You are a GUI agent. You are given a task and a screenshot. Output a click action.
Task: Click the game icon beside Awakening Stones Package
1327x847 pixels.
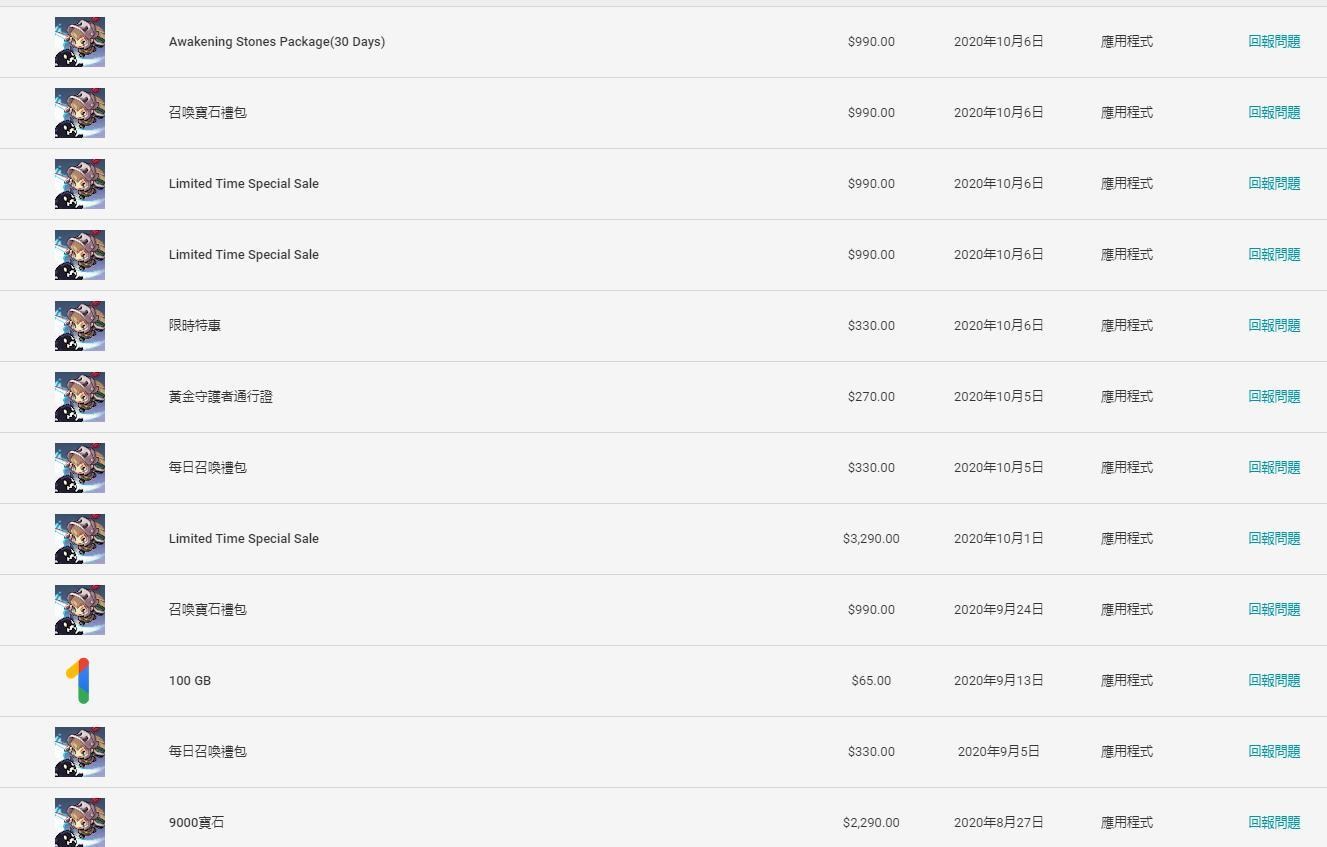pos(80,42)
